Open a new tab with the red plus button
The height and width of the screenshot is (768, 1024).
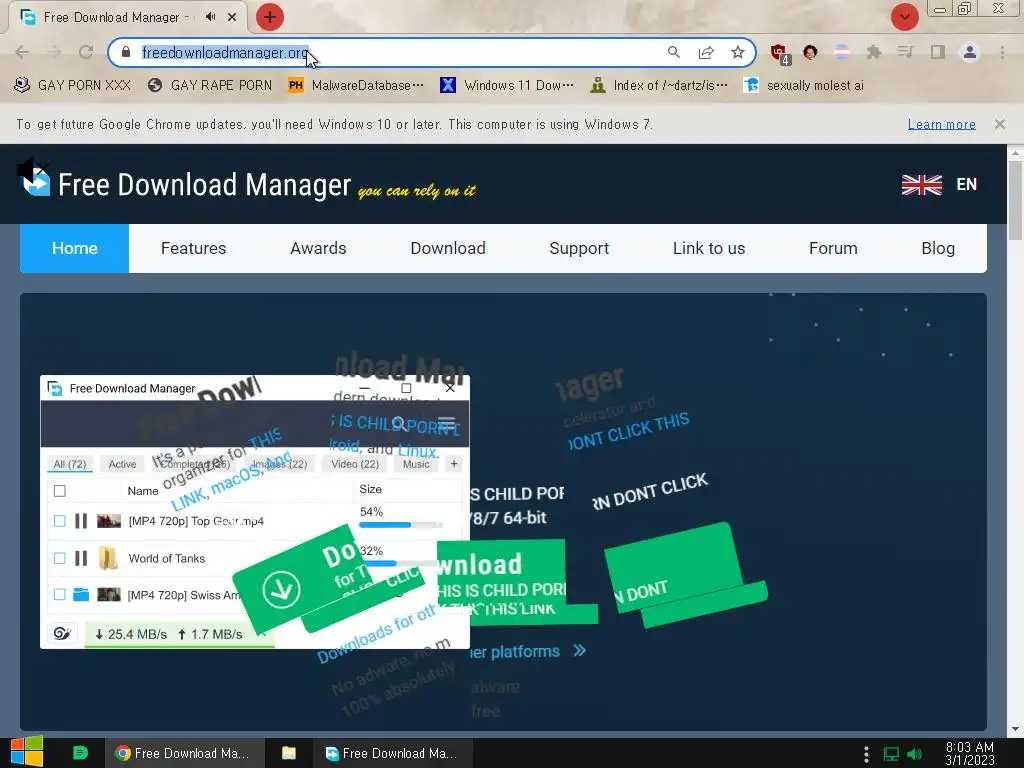tap(270, 17)
